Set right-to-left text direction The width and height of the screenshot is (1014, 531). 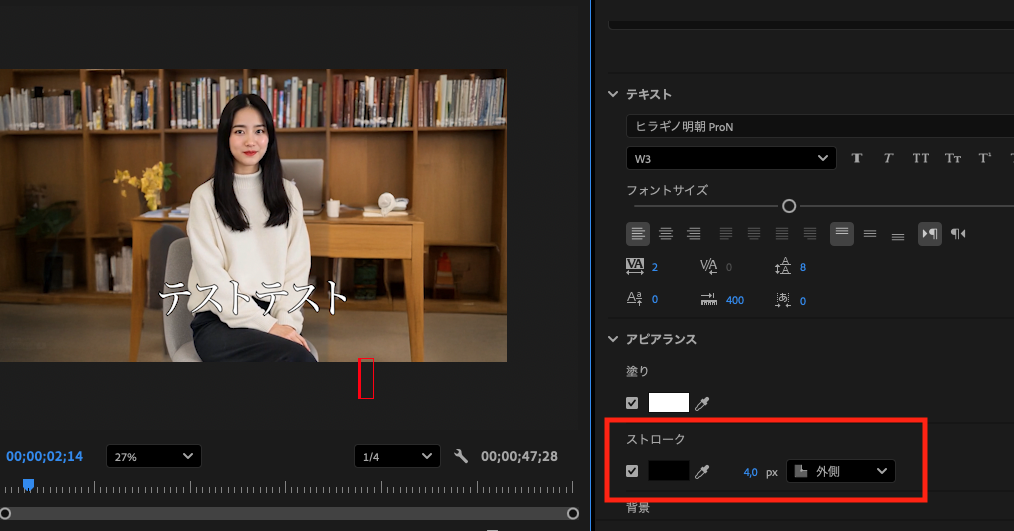(x=958, y=233)
